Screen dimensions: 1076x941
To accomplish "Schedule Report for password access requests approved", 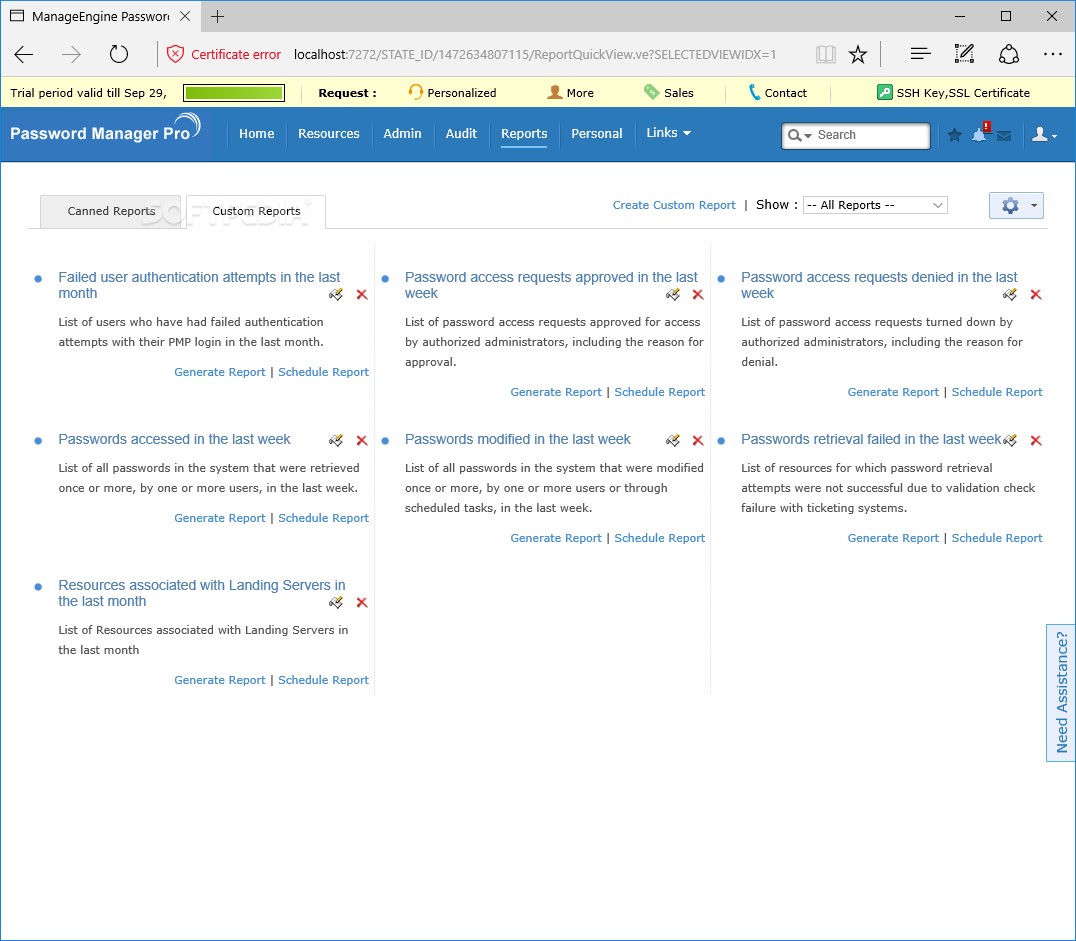I will click(x=659, y=392).
